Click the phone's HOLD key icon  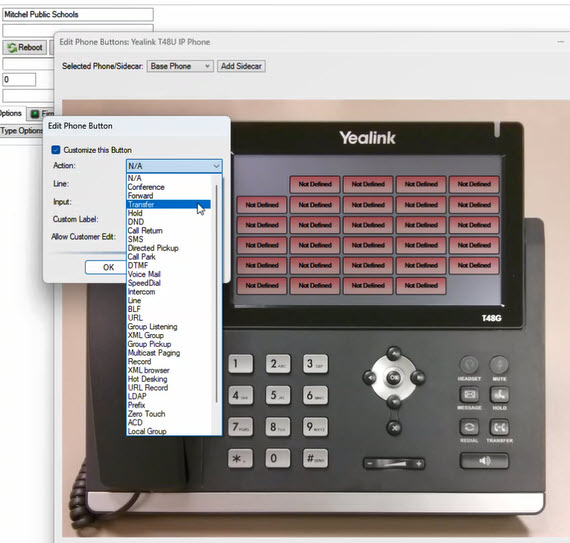(x=499, y=394)
